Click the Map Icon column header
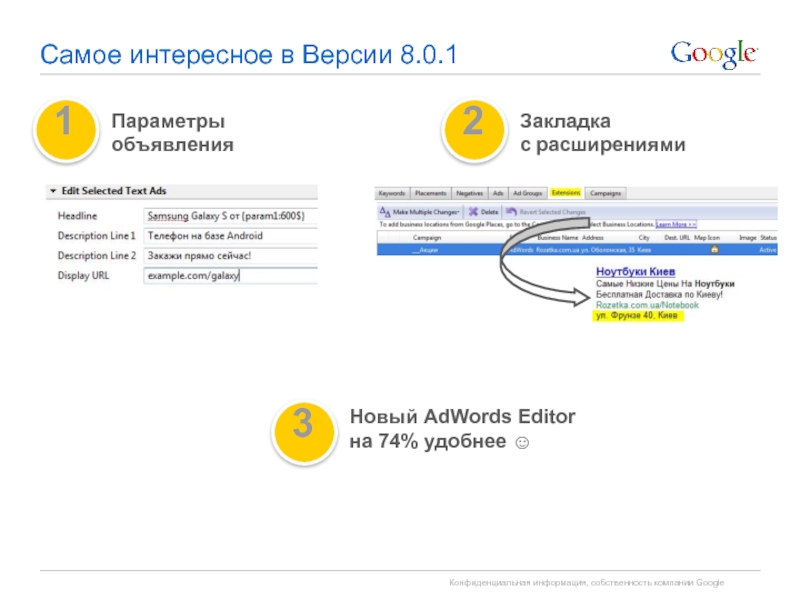This screenshot has height=600, width=800. 707,238
